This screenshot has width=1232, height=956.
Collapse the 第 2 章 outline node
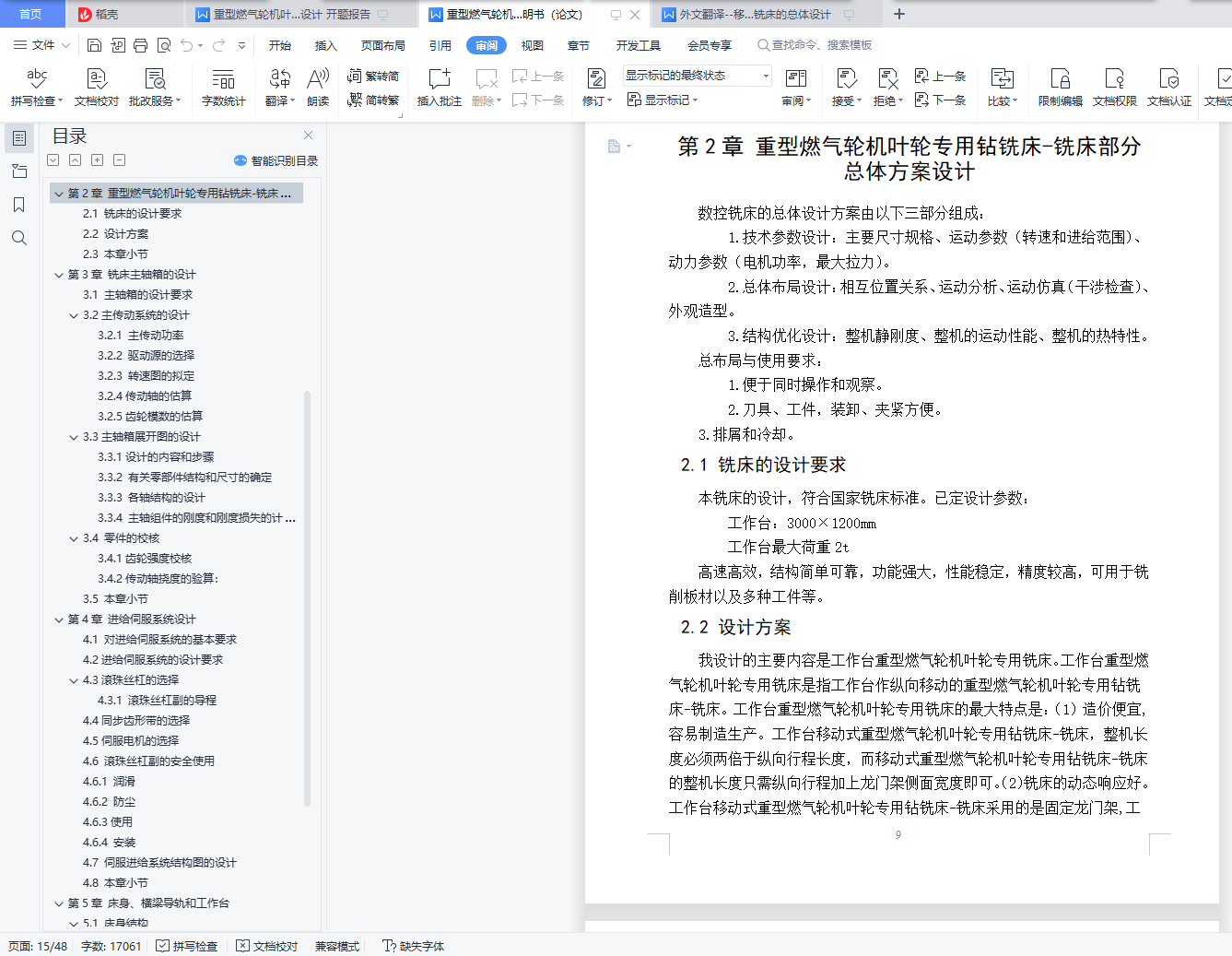pos(59,194)
